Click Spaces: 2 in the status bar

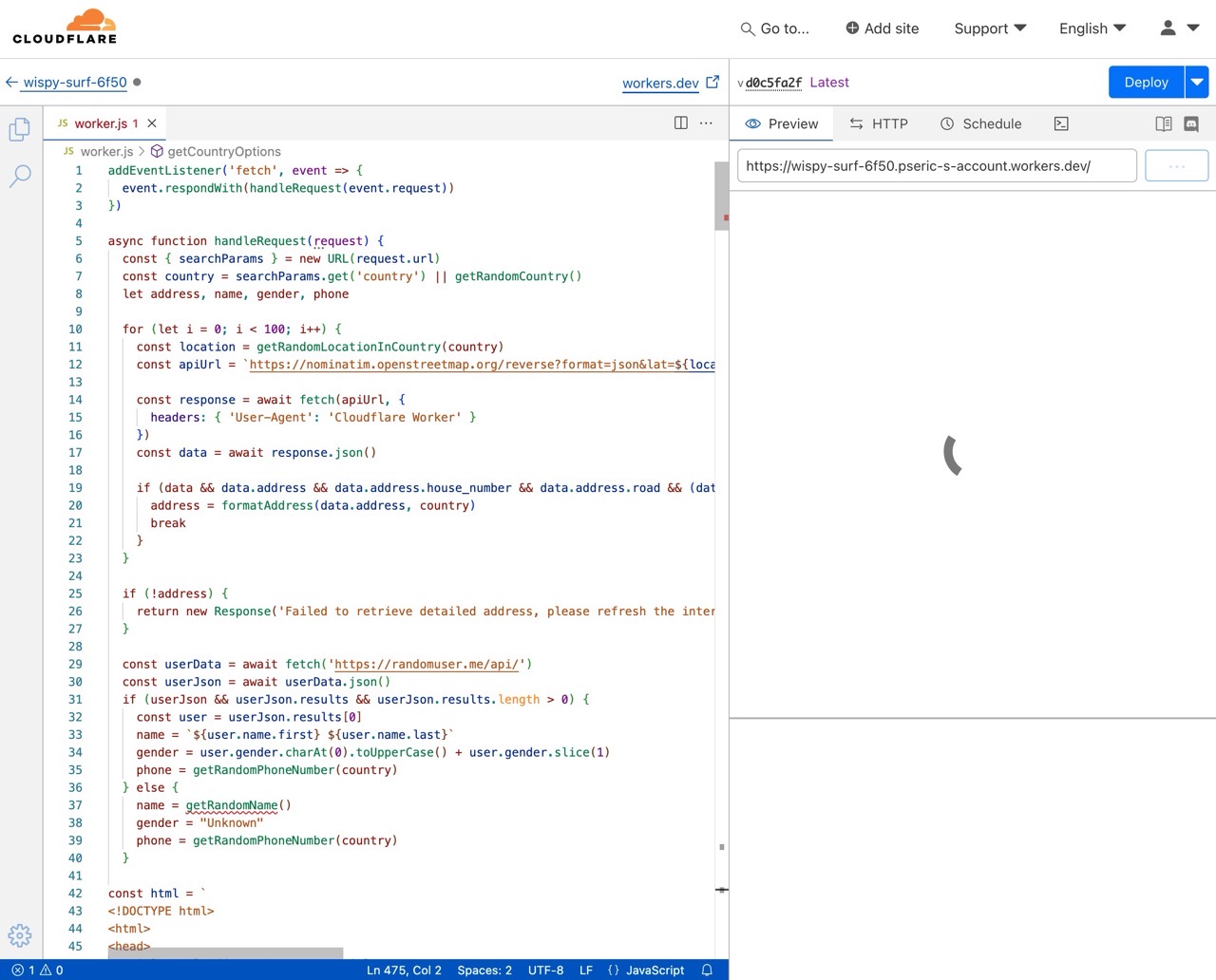(484, 970)
